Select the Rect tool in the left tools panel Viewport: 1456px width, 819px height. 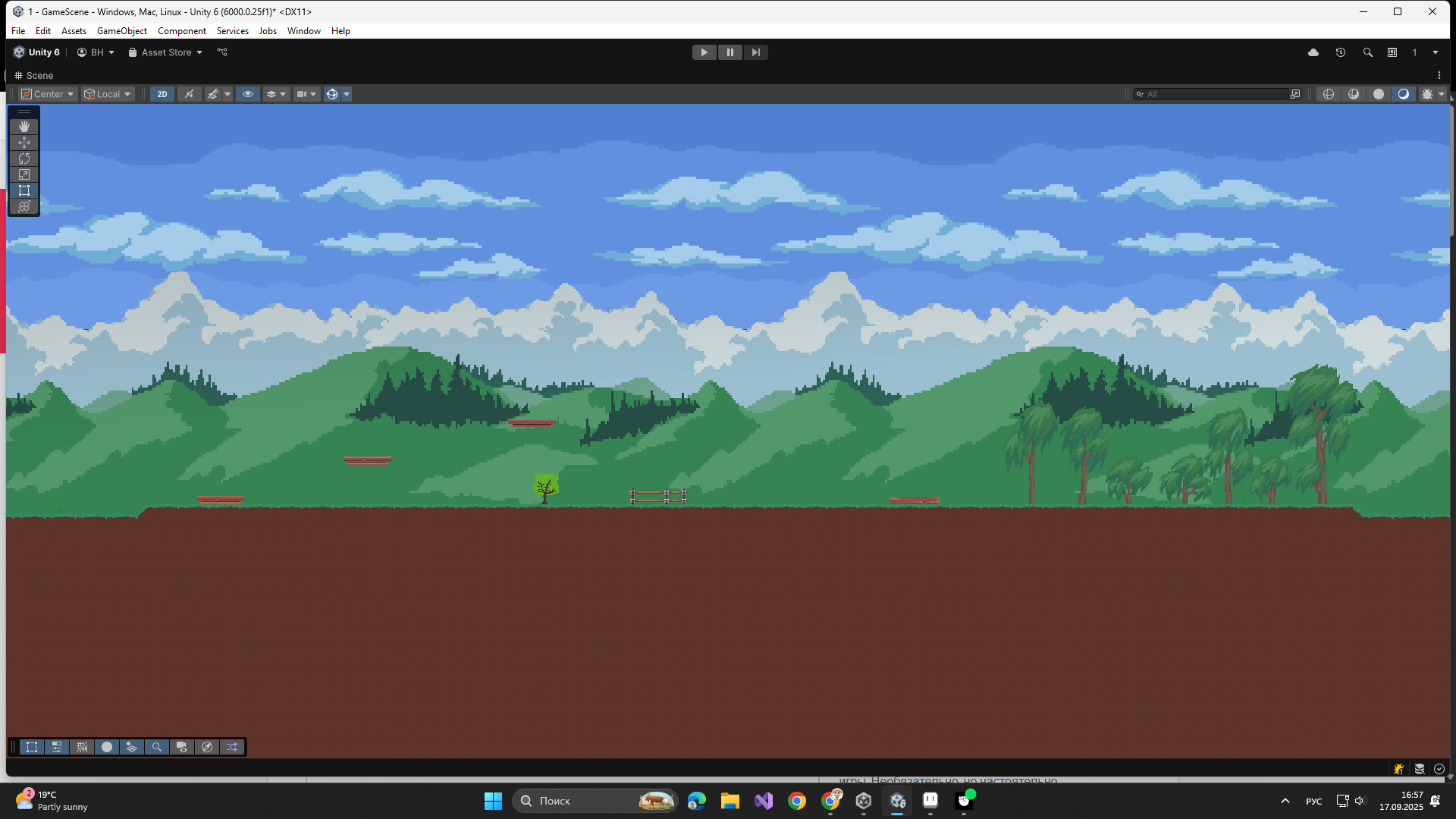(x=24, y=190)
